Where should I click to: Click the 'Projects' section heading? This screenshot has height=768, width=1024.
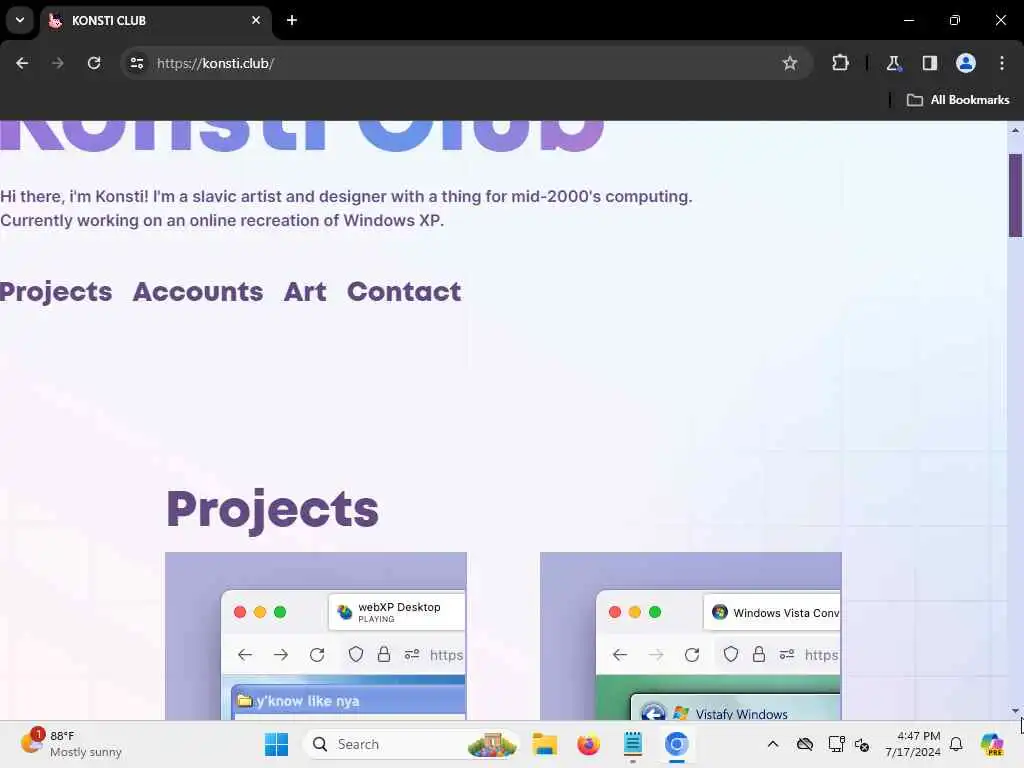pos(273,509)
